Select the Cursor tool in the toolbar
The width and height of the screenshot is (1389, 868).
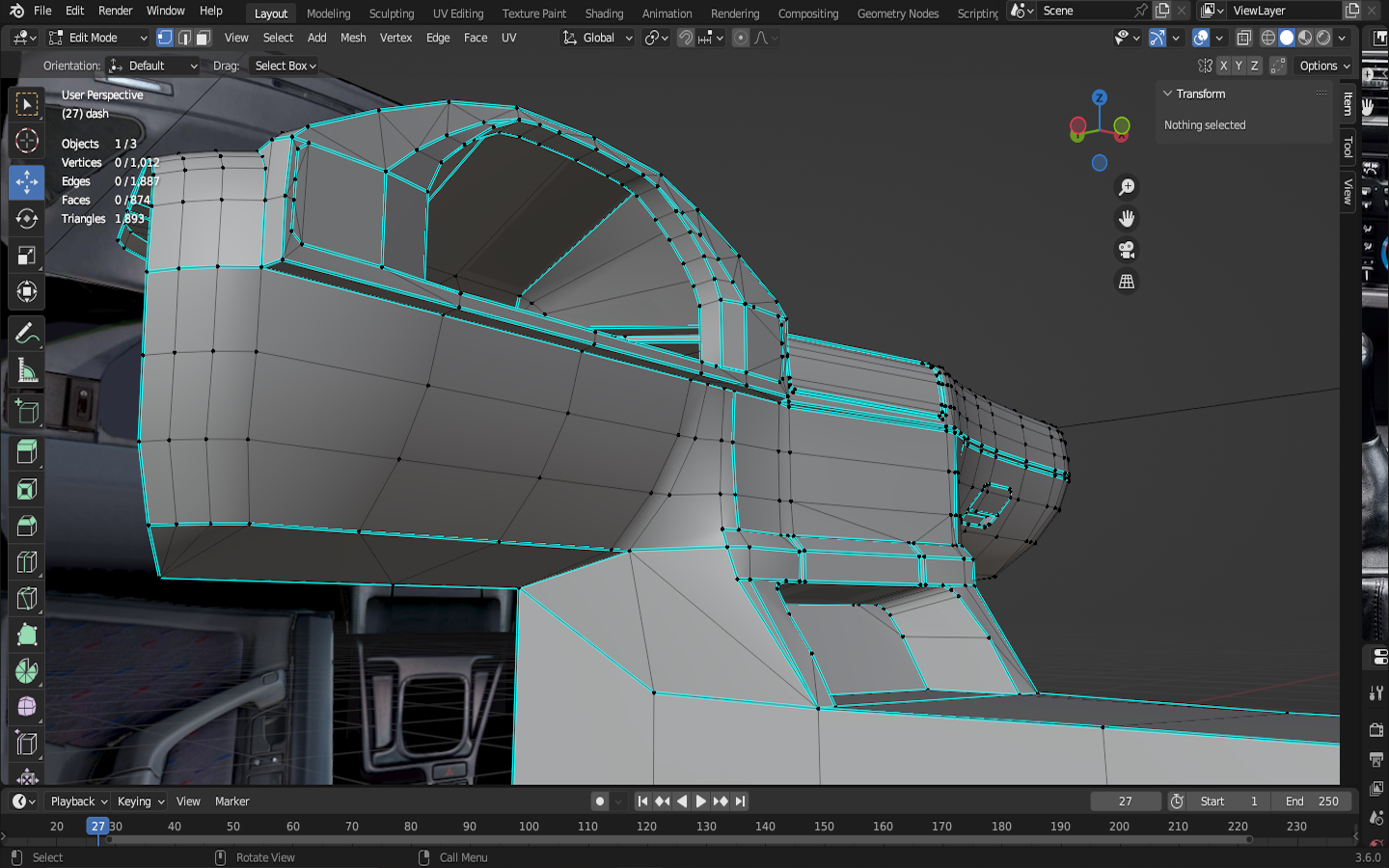pyautogui.click(x=26, y=141)
